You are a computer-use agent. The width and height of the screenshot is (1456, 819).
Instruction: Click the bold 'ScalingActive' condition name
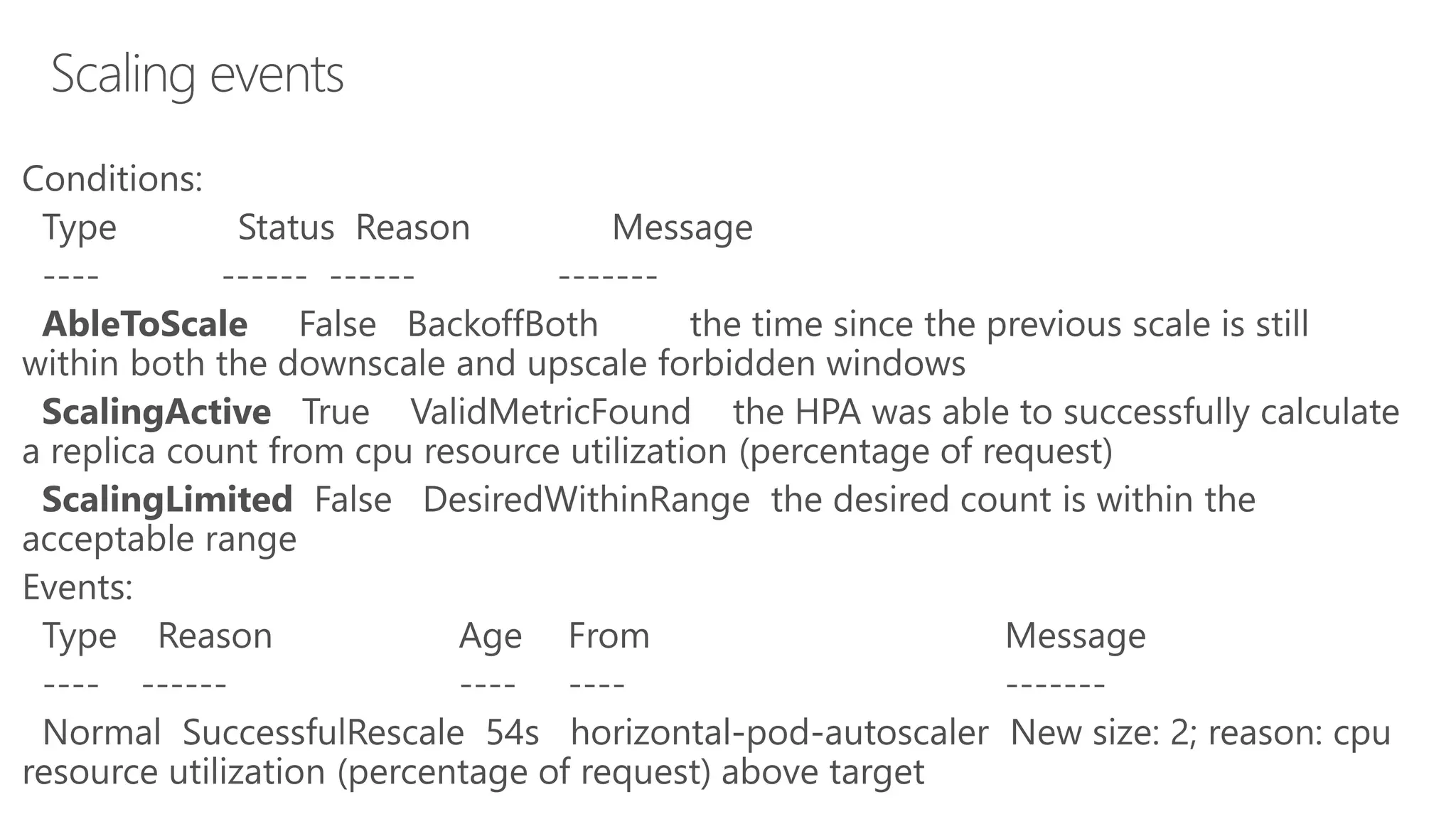156,412
